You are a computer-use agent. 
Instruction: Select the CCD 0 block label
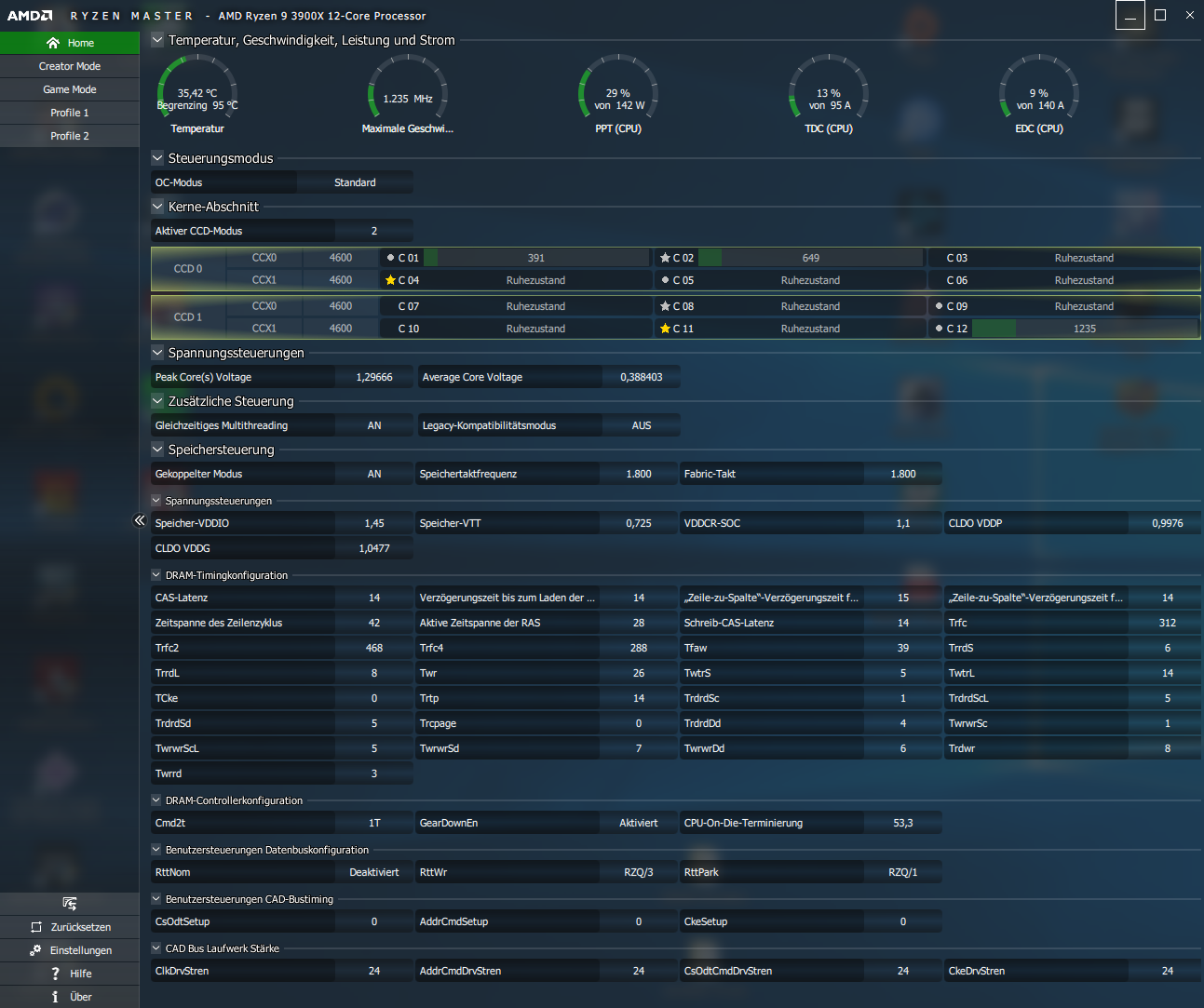pos(188,269)
